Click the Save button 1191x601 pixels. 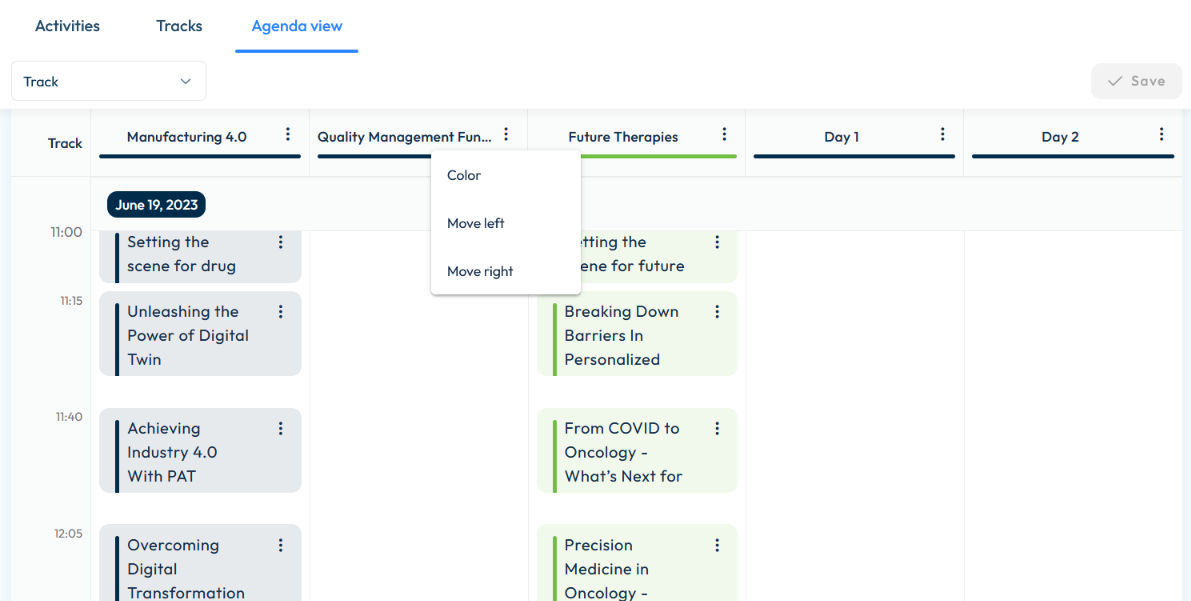(1136, 80)
